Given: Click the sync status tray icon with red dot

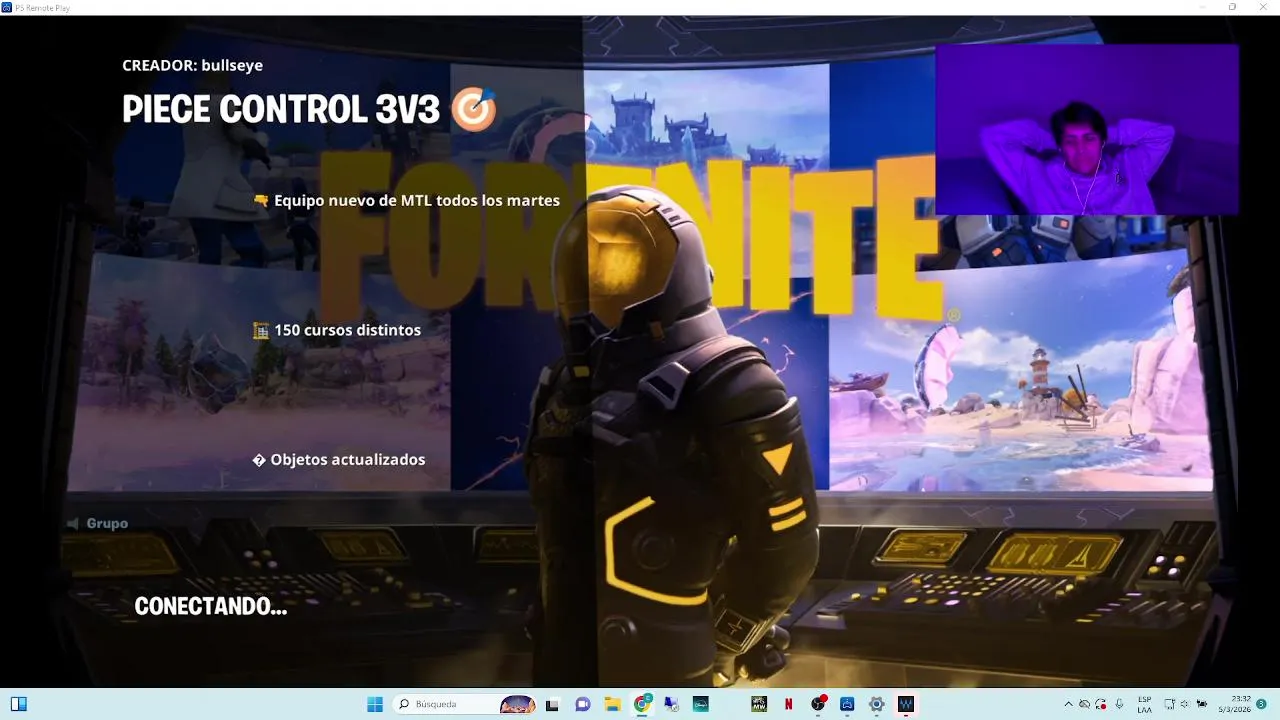Looking at the screenshot, I should 1101,705.
